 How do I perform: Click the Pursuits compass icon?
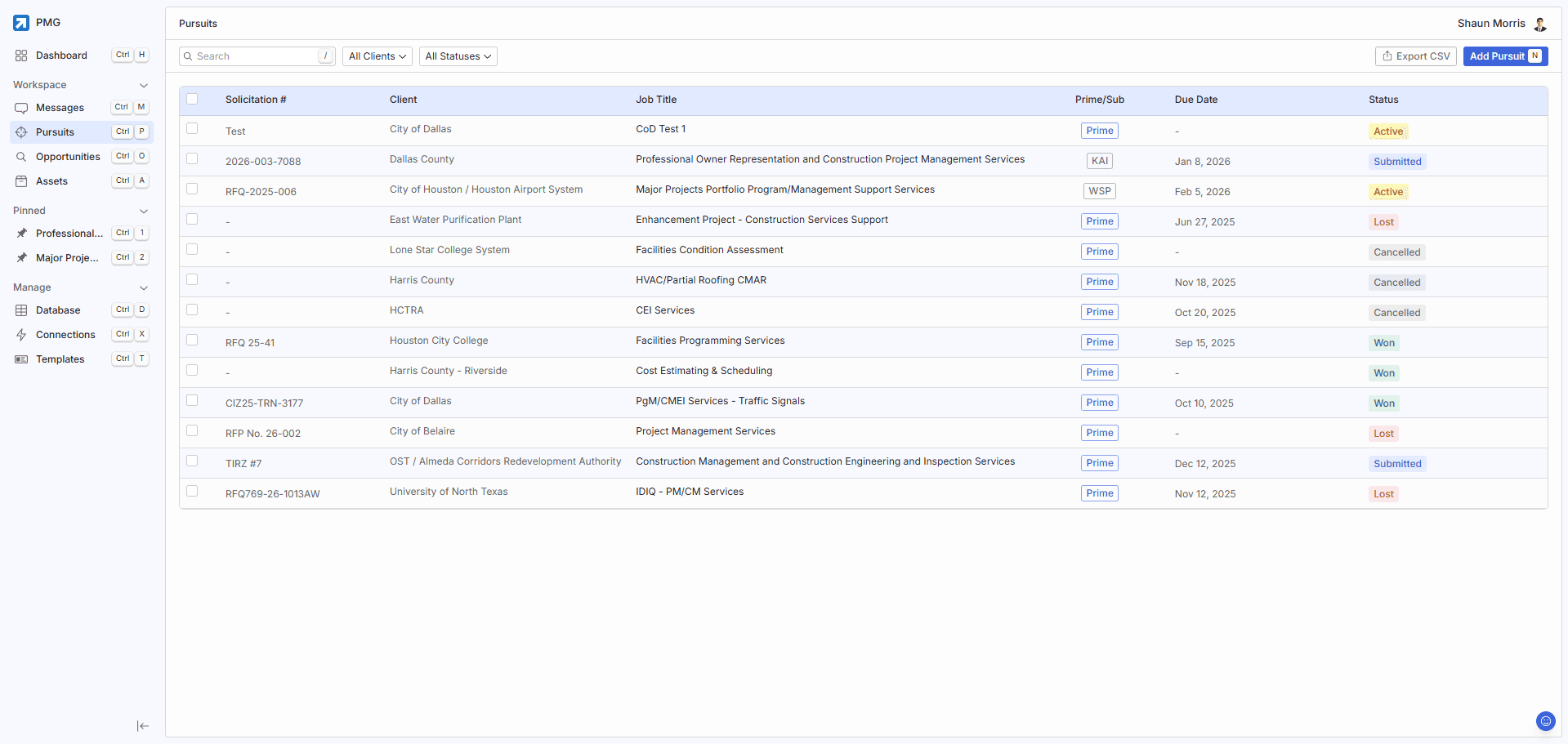click(x=22, y=131)
